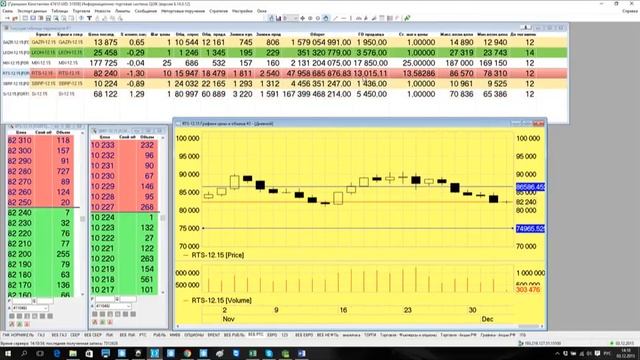
Task: Click the РУС language indicator in the system tray
Action: coord(607,353)
